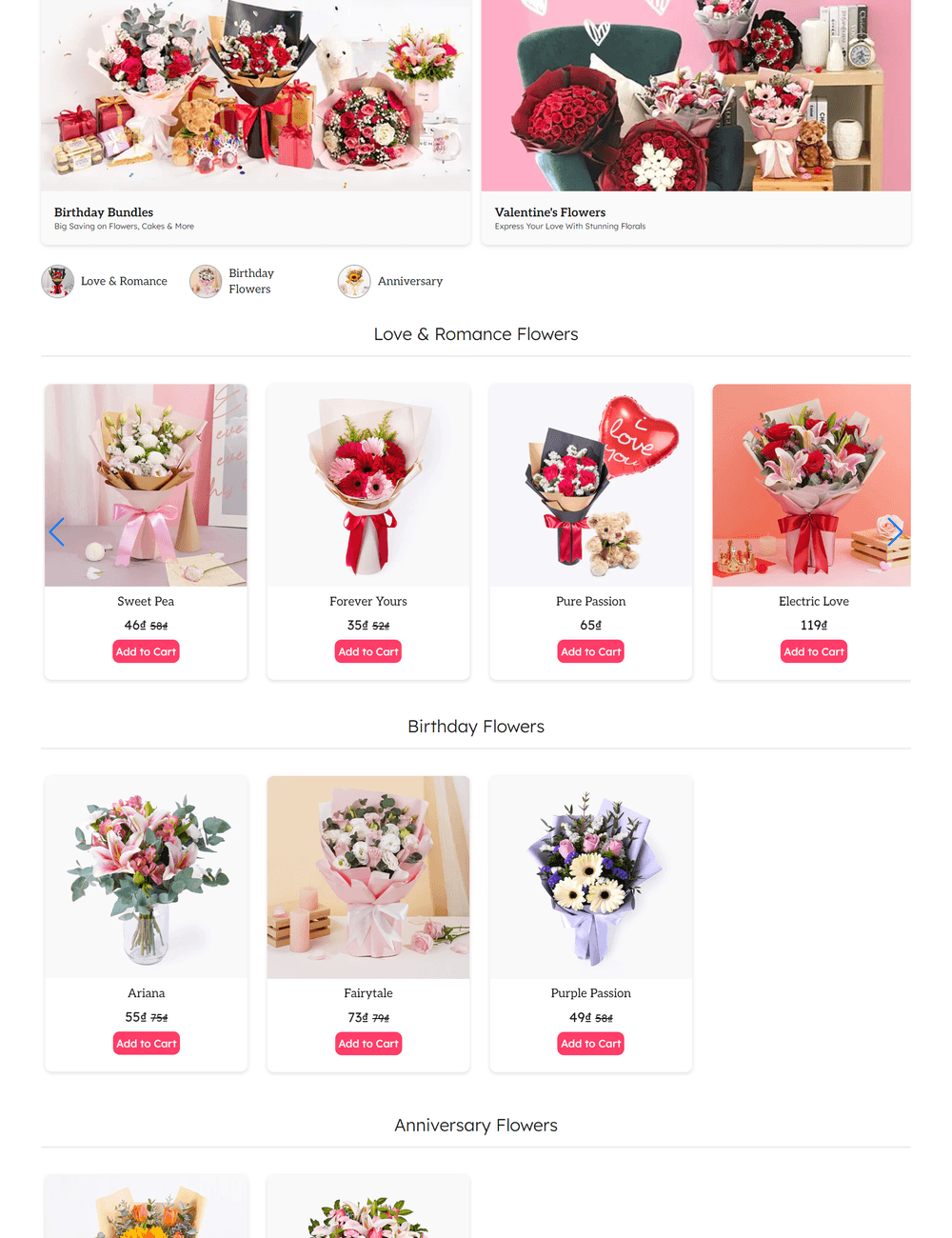Add Fairytale bouquet to cart
Screen dimensions: 952x1238
click(x=368, y=1044)
